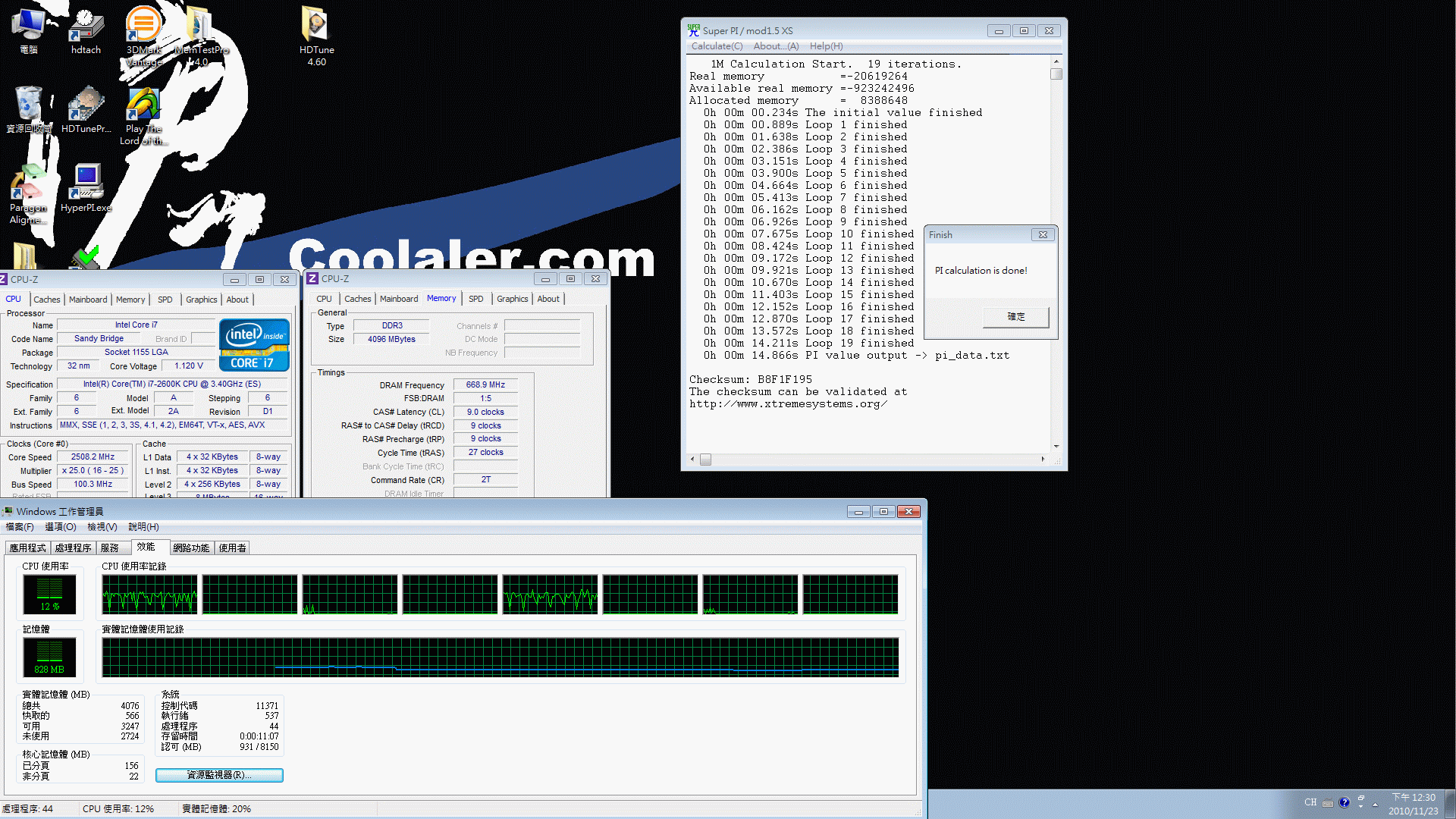Click the 記憶體 828 MB meter

pyautogui.click(x=49, y=657)
